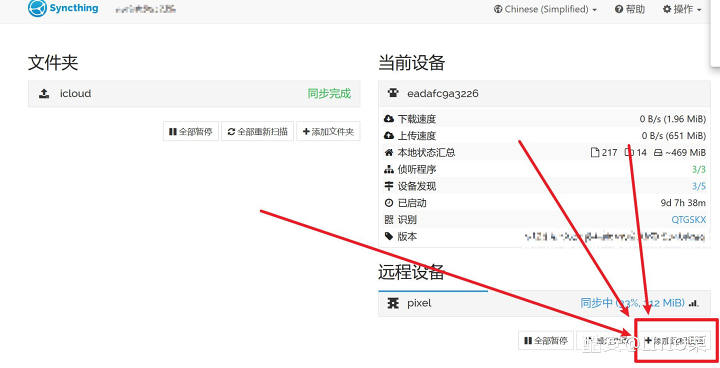Click the 设备发现 discovery signpost icon

[x=389, y=186]
